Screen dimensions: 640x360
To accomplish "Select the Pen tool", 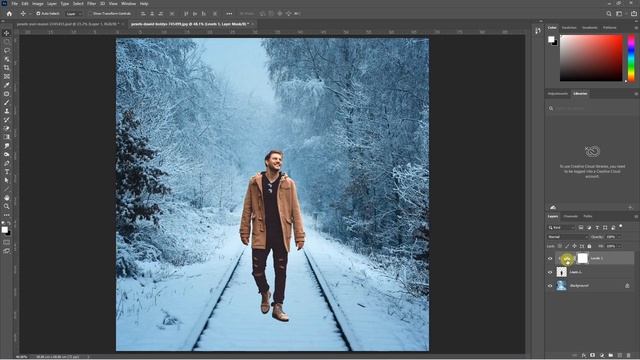I will pos(7,163).
